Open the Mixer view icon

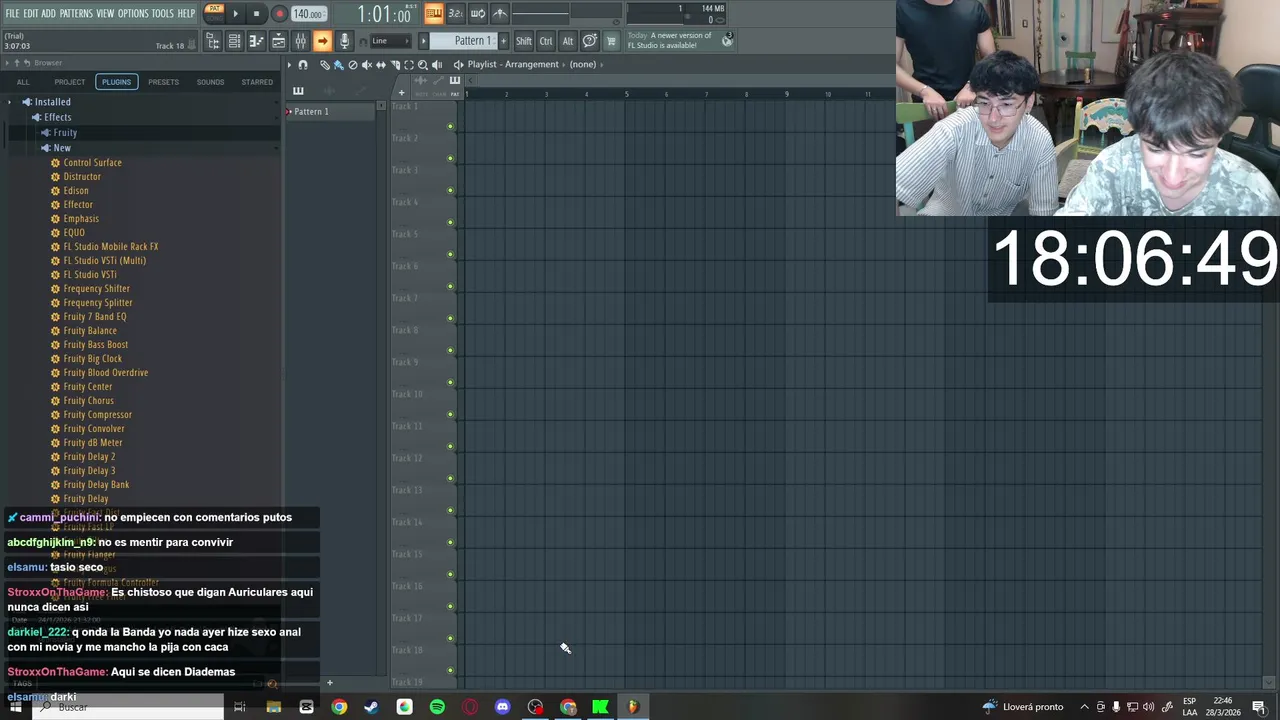(300, 41)
